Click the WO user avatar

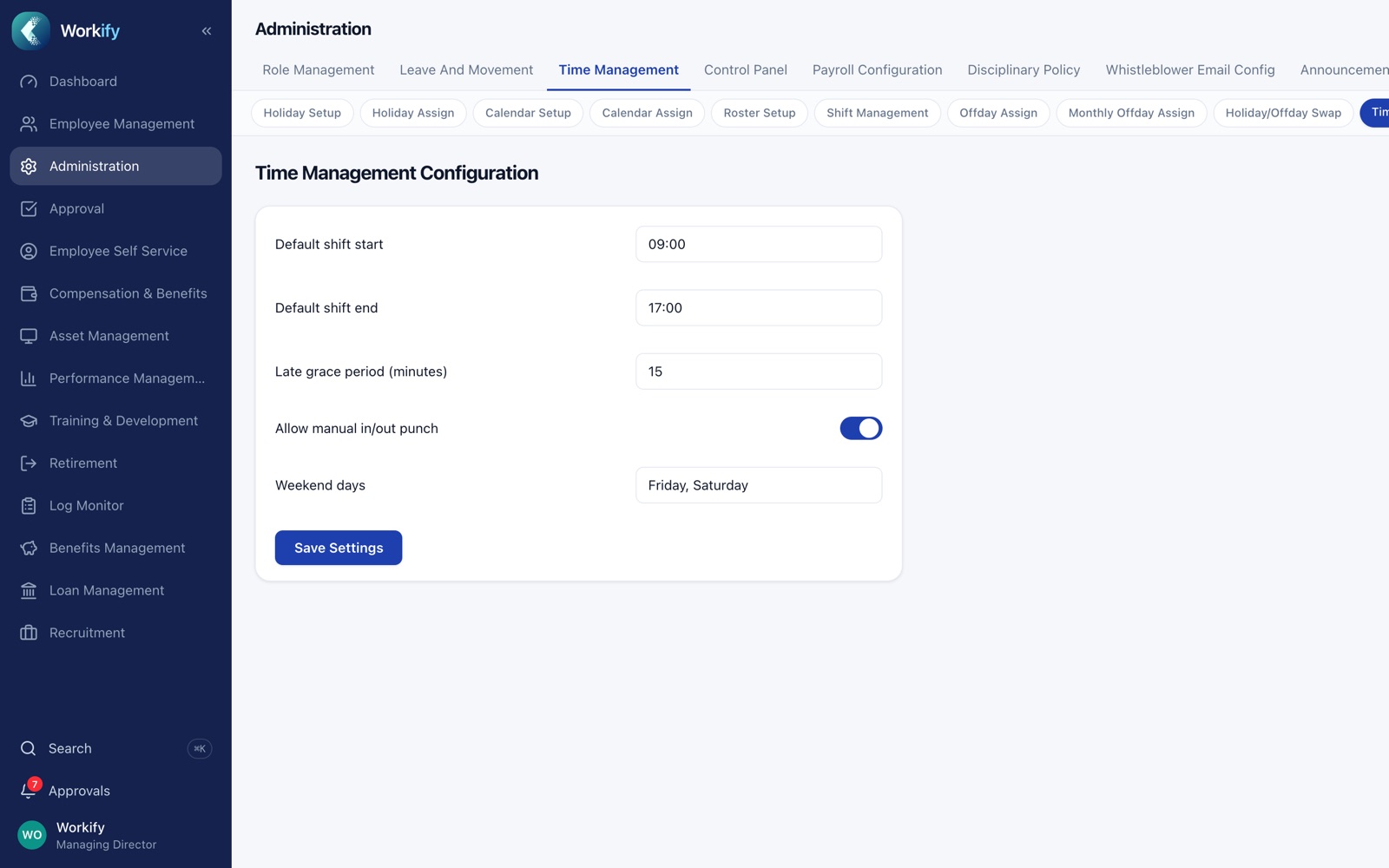[x=32, y=835]
